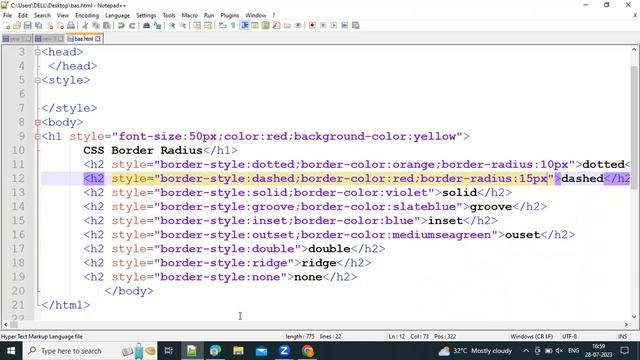Click the Open file toolbar icon
Screen dimensions: 640x360
pyautogui.click(x=17, y=25)
